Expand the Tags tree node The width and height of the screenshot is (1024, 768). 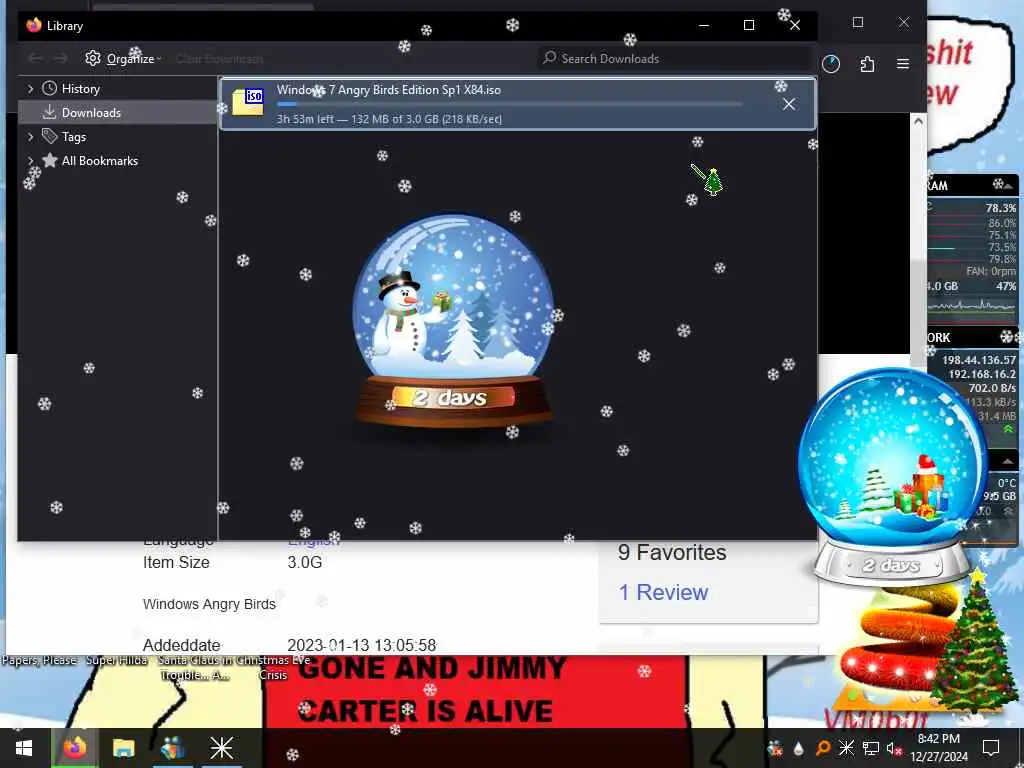(30, 136)
